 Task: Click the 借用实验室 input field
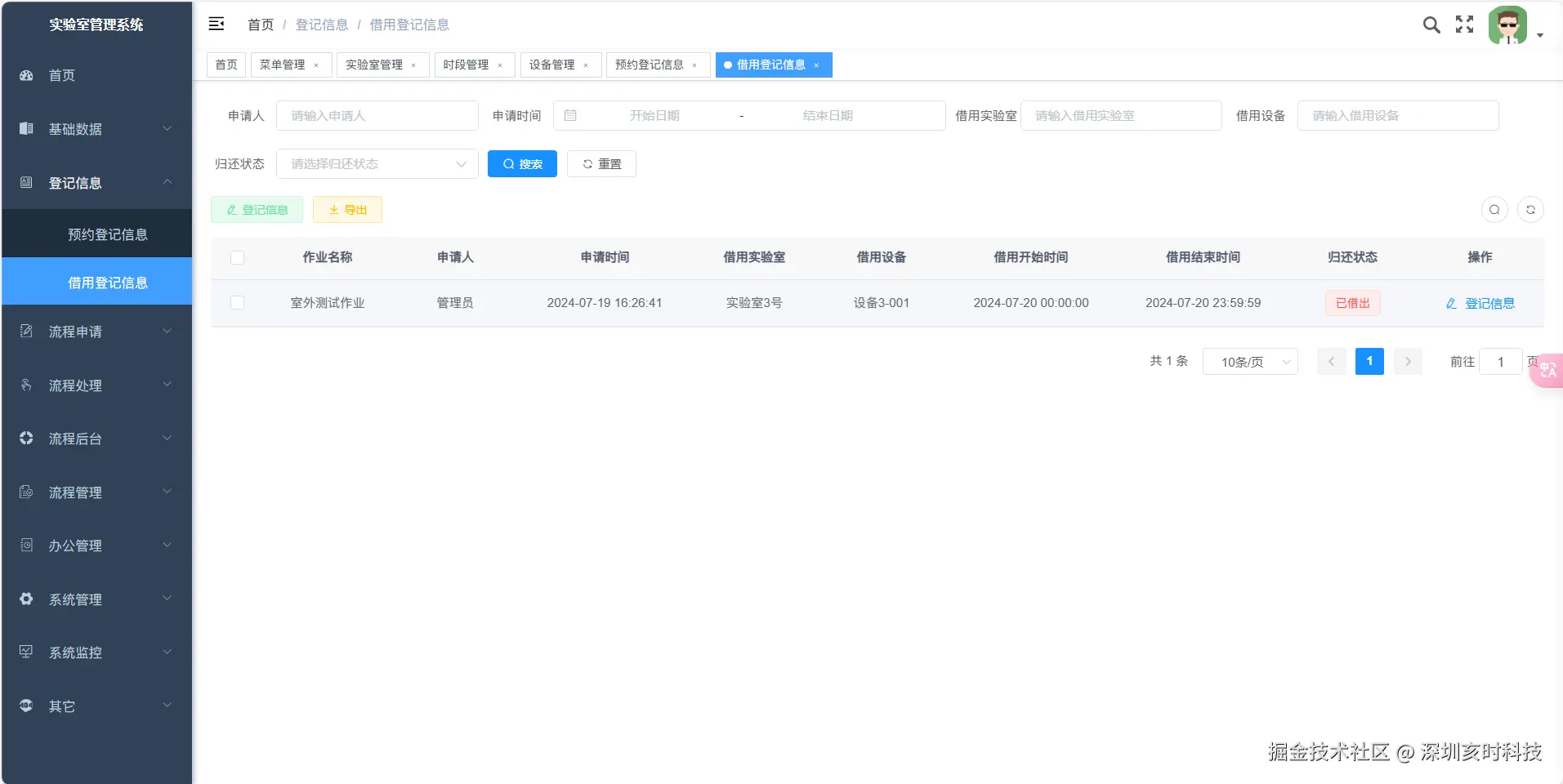(x=1121, y=116)
